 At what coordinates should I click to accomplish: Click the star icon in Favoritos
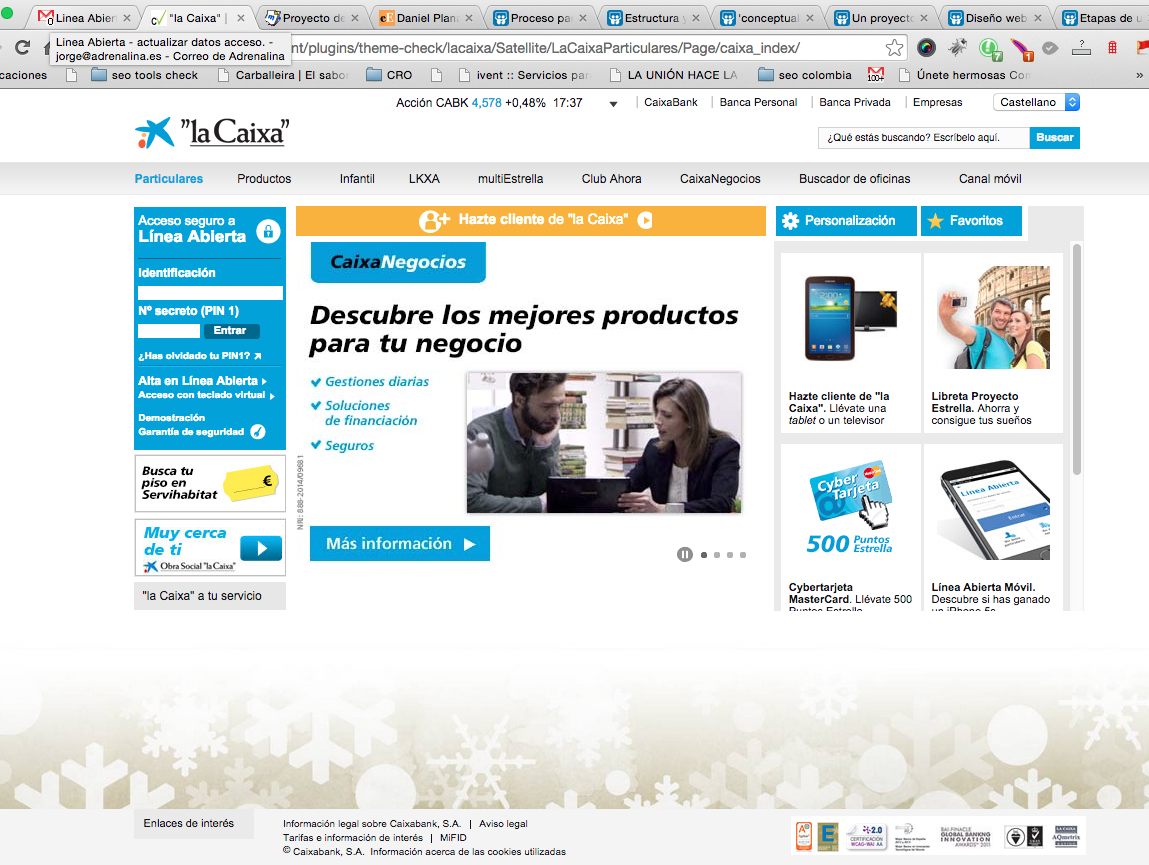[935, 221]
